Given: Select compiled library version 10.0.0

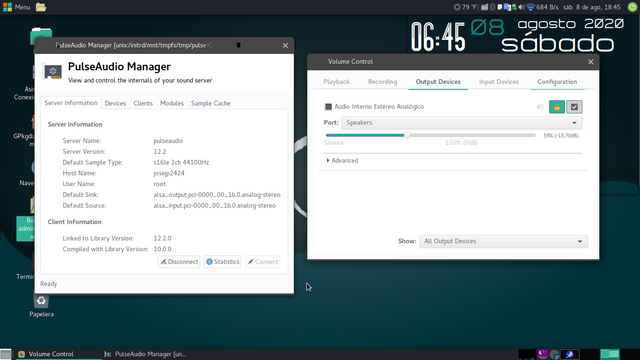Looking at the screenshot, I should coord(162,249).
